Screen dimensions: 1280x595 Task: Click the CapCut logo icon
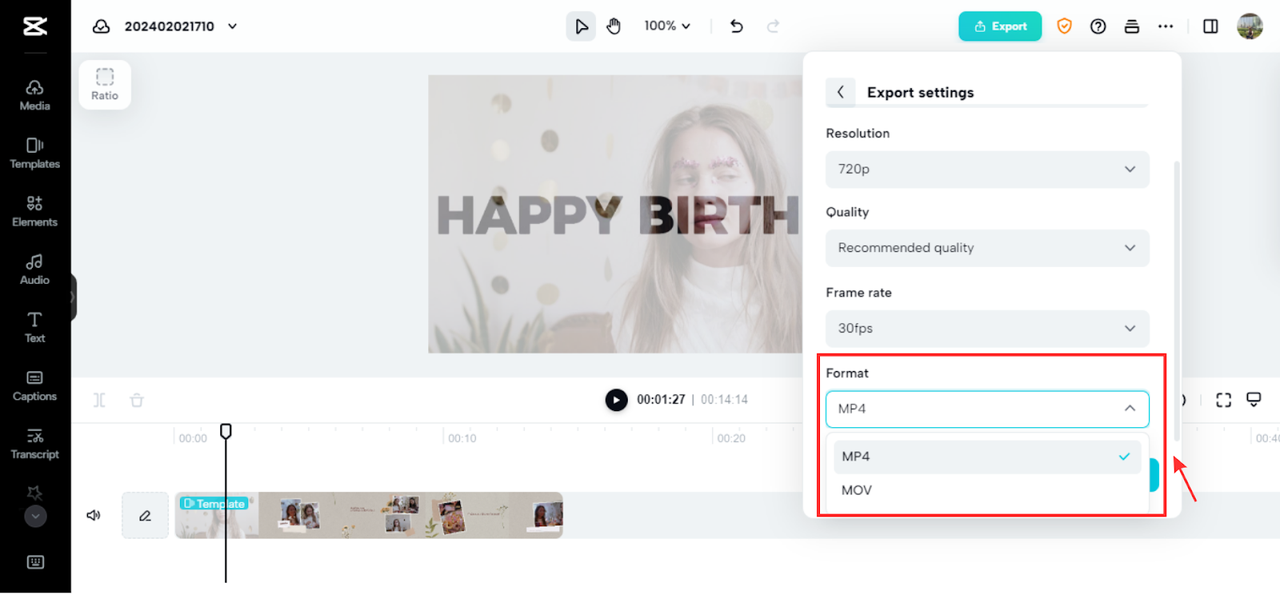pyautogui.click(x=35, y=27)
